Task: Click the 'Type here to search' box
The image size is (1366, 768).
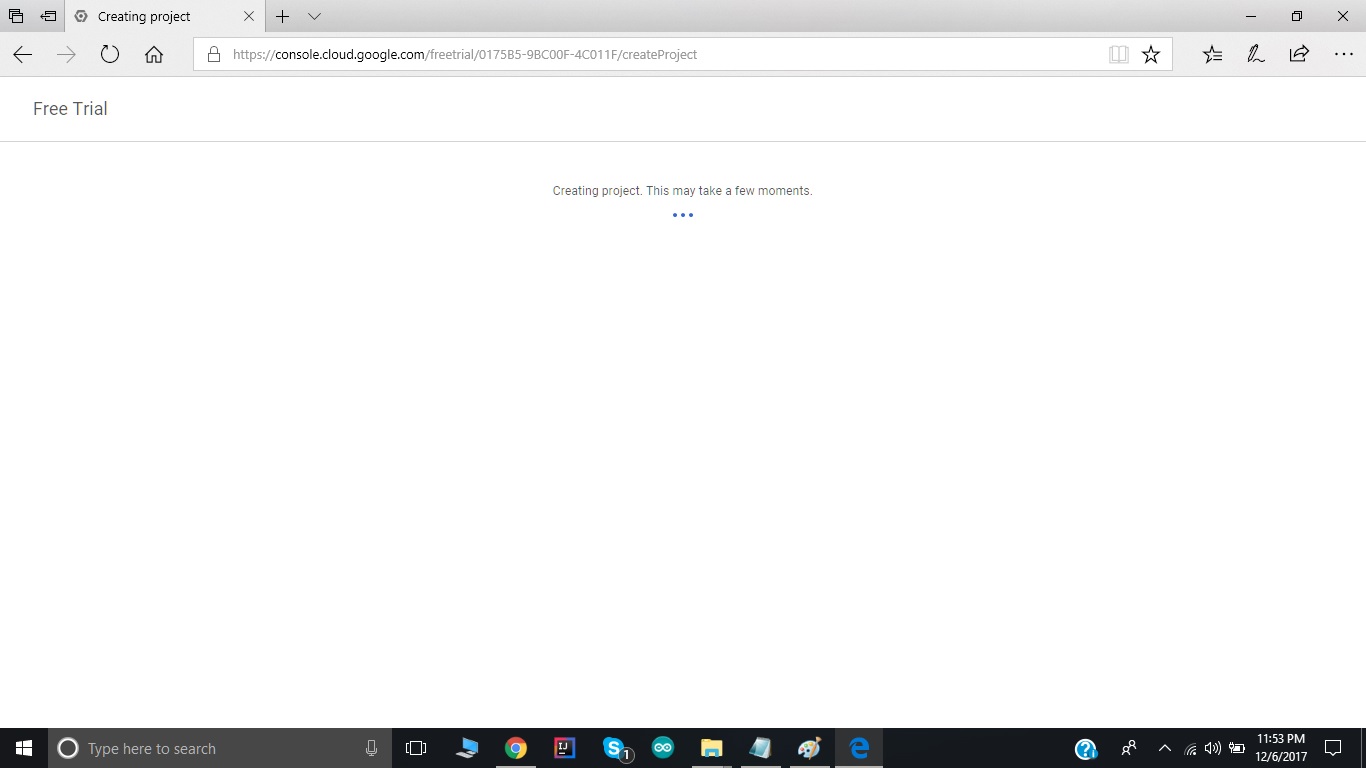Action: (220, 748)
